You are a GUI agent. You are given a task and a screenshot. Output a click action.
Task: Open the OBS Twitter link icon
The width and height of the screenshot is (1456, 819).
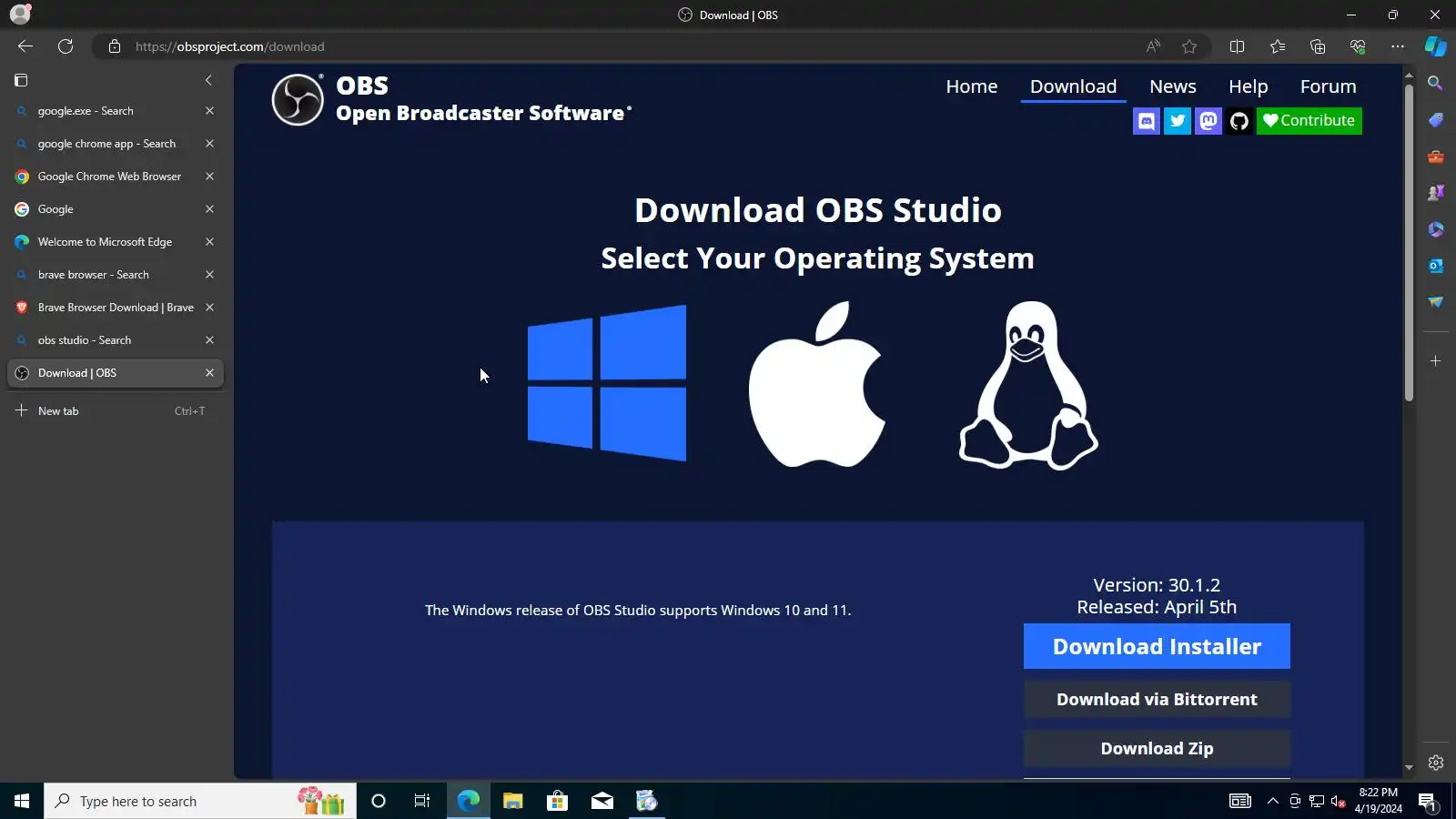[1178, 121]
